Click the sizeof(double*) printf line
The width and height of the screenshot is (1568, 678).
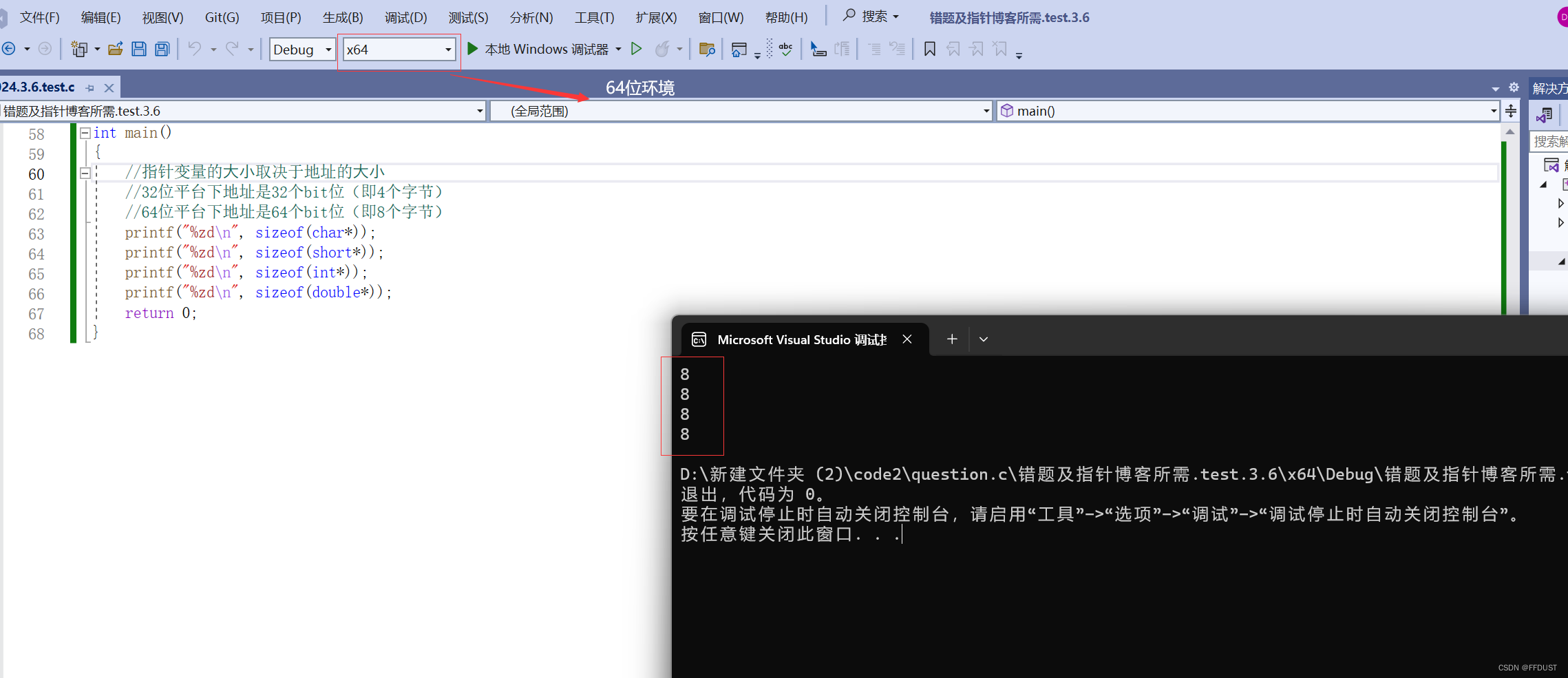(258, 293)
